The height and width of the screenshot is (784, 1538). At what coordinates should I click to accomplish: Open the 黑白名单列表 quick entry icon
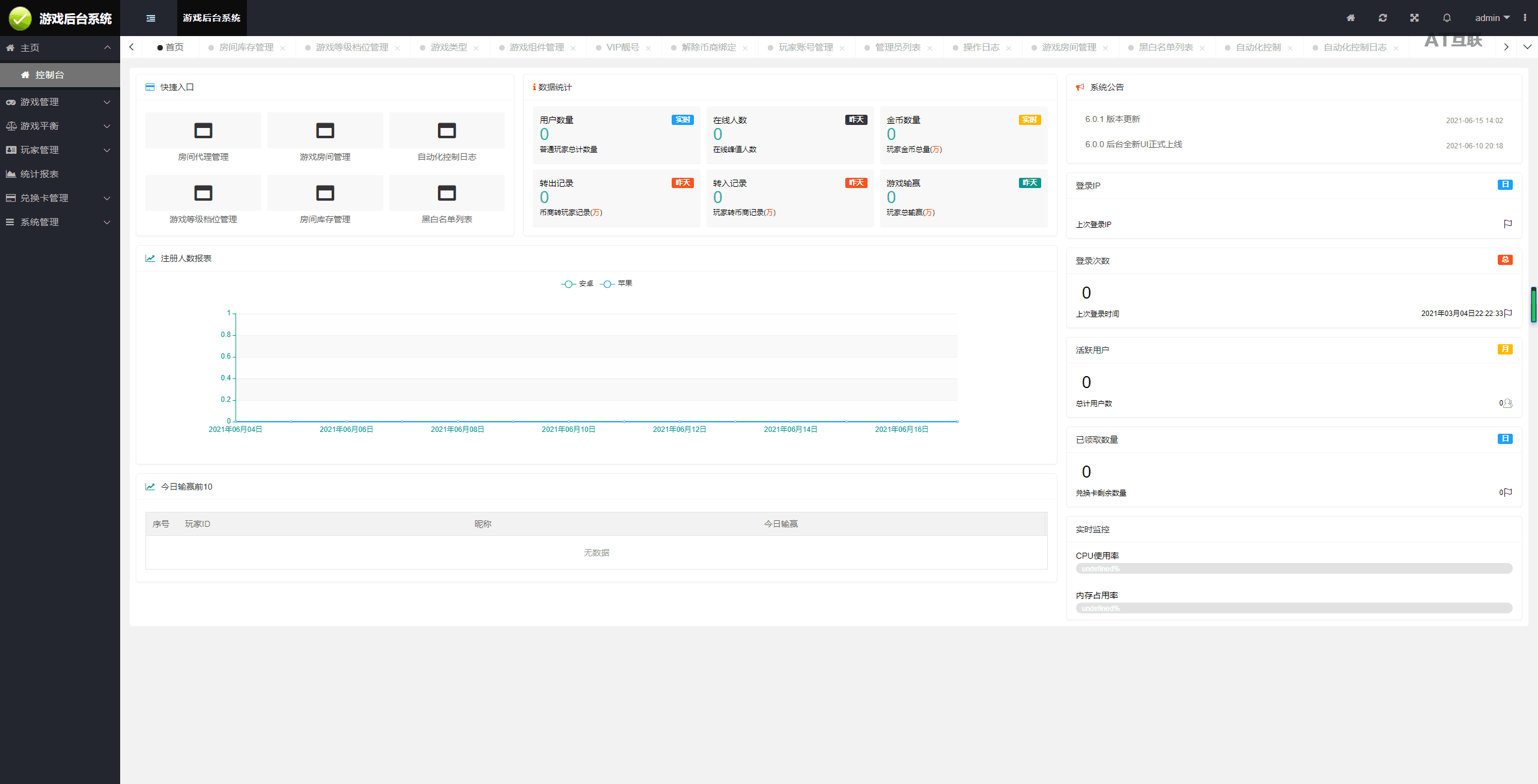pos(446,193)
